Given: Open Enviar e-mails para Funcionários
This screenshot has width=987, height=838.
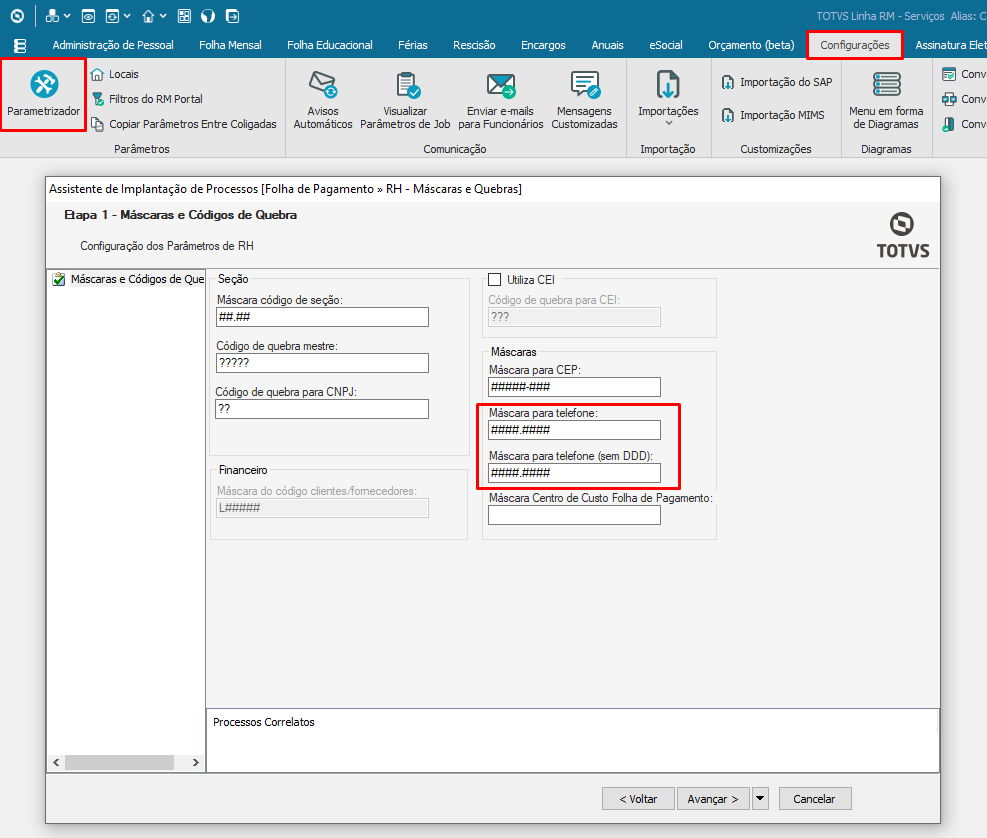Looking at the screenshot, I should coord(500,100).
